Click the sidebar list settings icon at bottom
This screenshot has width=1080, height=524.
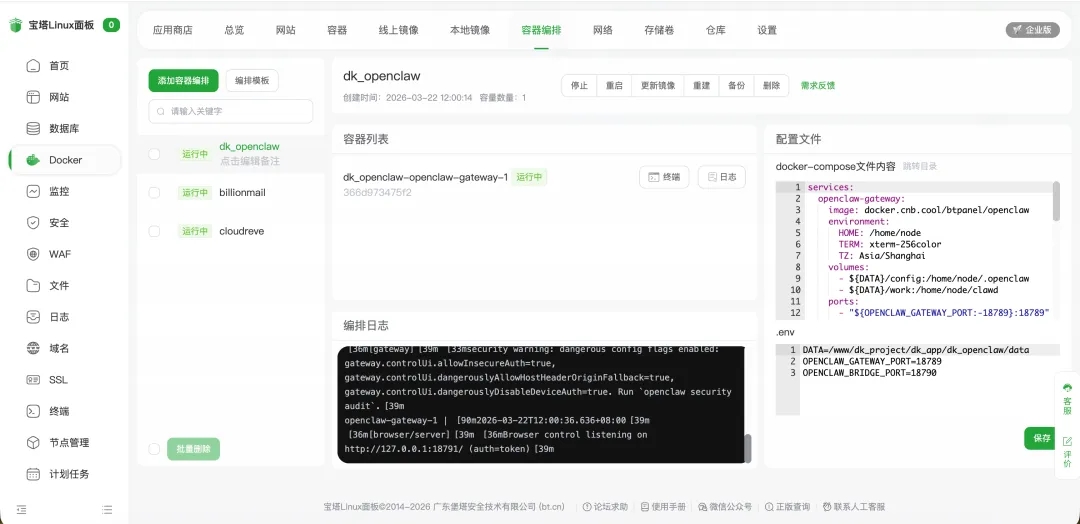point(107,510)
